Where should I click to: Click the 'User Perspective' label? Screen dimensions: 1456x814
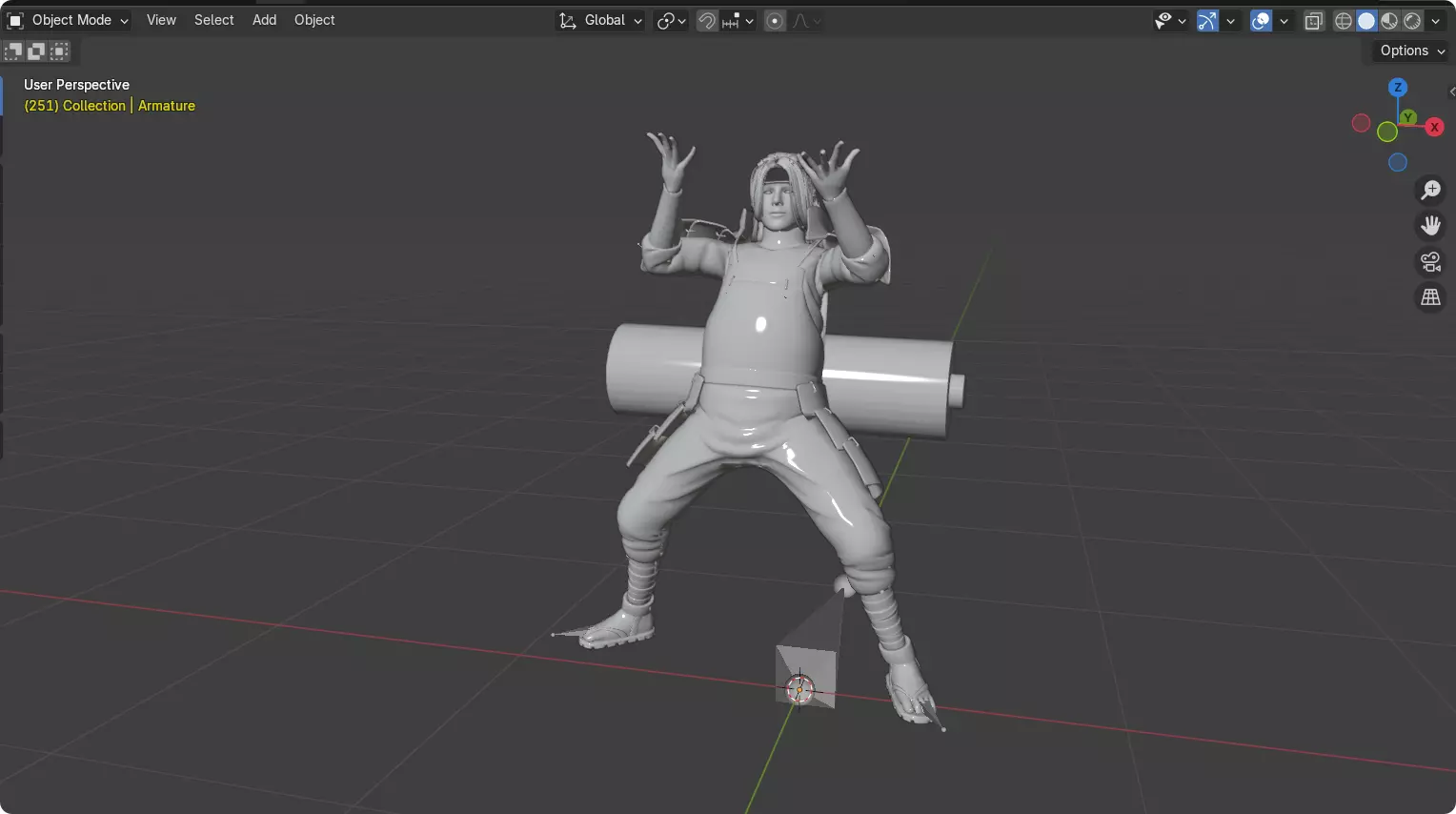[76, 85]
